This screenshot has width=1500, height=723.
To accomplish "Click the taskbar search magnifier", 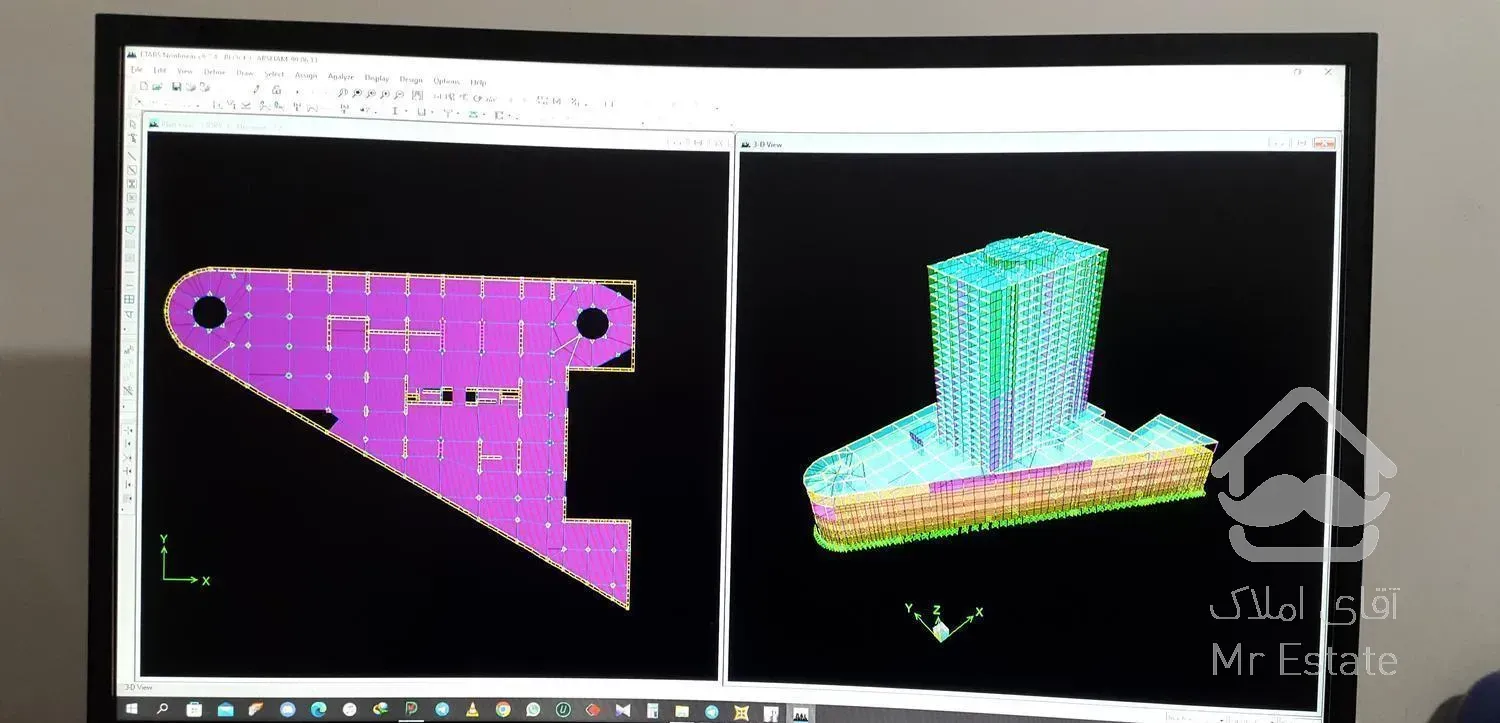I will pos(162,708).
